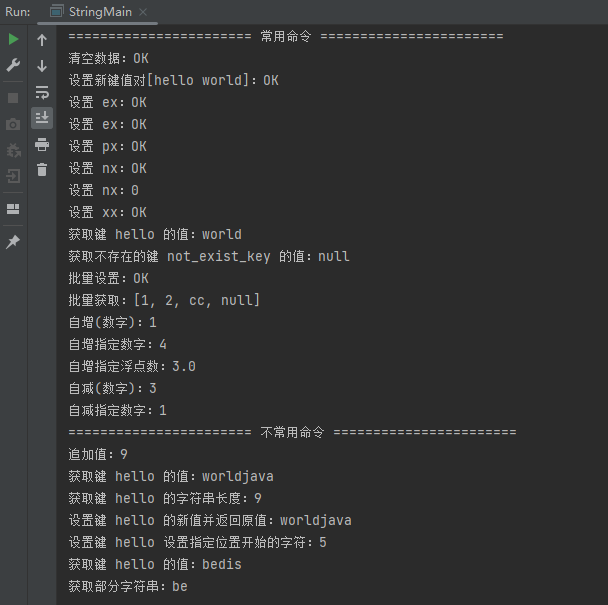Click the 批量获取 output line
The image size is (608, 605).
coord(164,300)
